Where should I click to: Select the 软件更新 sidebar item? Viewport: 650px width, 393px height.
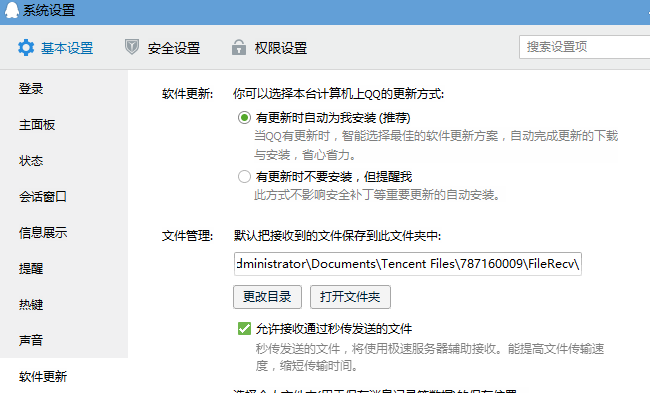(43, 376)
